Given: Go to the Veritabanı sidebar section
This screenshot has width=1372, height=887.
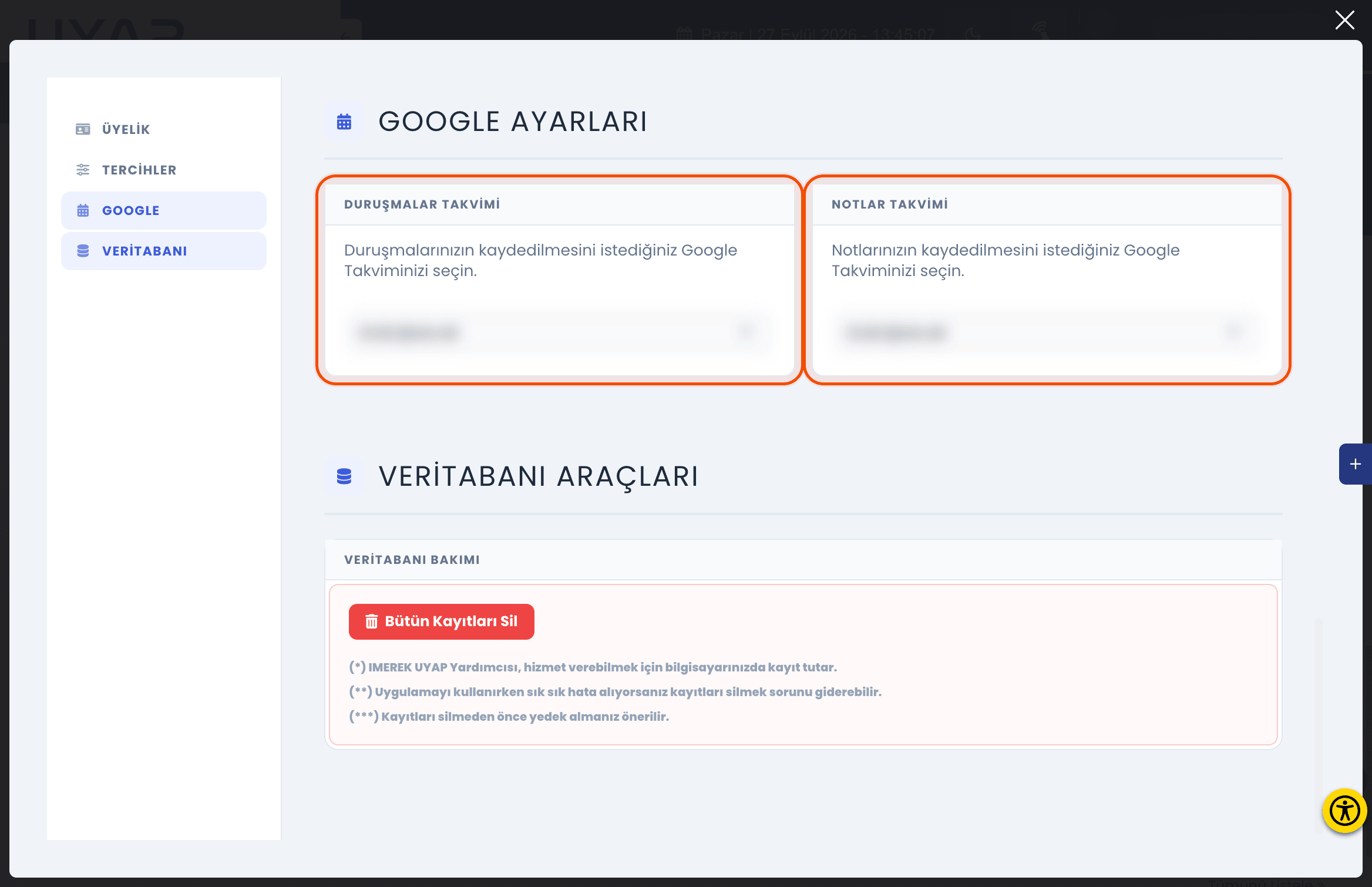Looking at the screenshot, I should (x=163, y=251).
